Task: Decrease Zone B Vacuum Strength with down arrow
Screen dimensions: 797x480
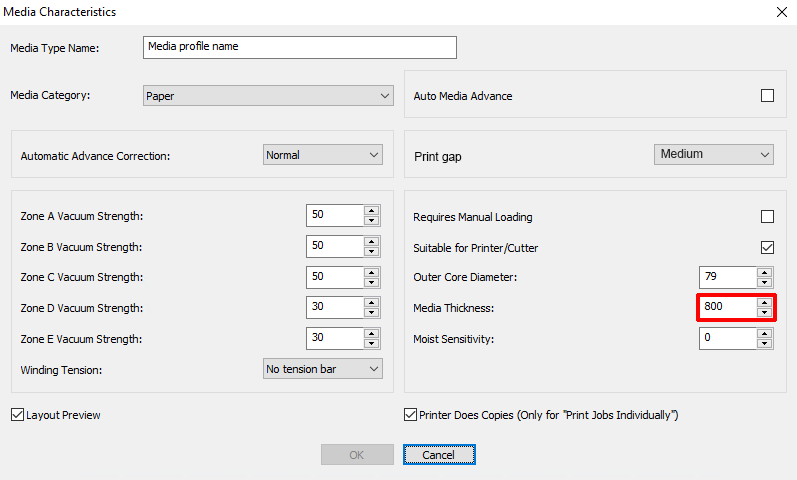Action: coord(372,251)
